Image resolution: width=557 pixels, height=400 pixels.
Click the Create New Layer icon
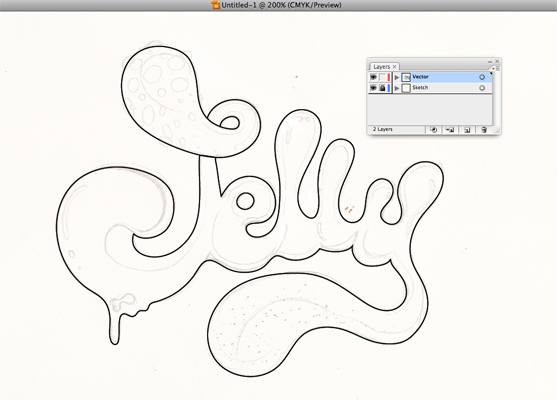pyautogui.click(x=467, y=130)
